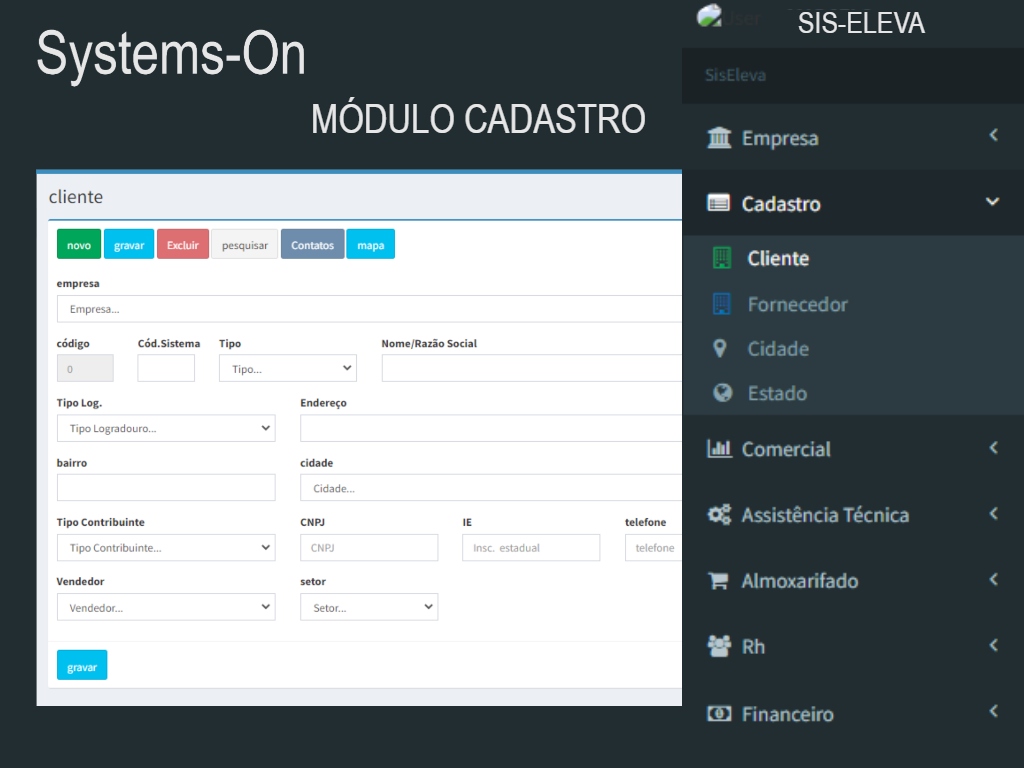The height and width of the screenshot is (768, 1024).
Task: Click the código field showing 0
Action: [86, 368]
